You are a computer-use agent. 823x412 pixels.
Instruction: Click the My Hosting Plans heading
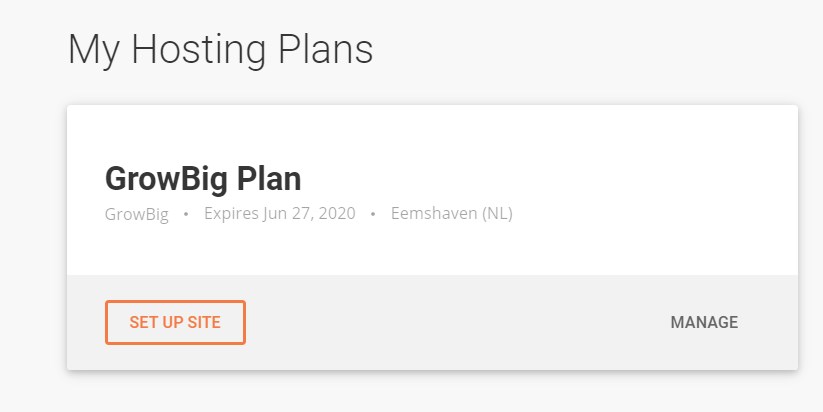(x=220, y=50)
